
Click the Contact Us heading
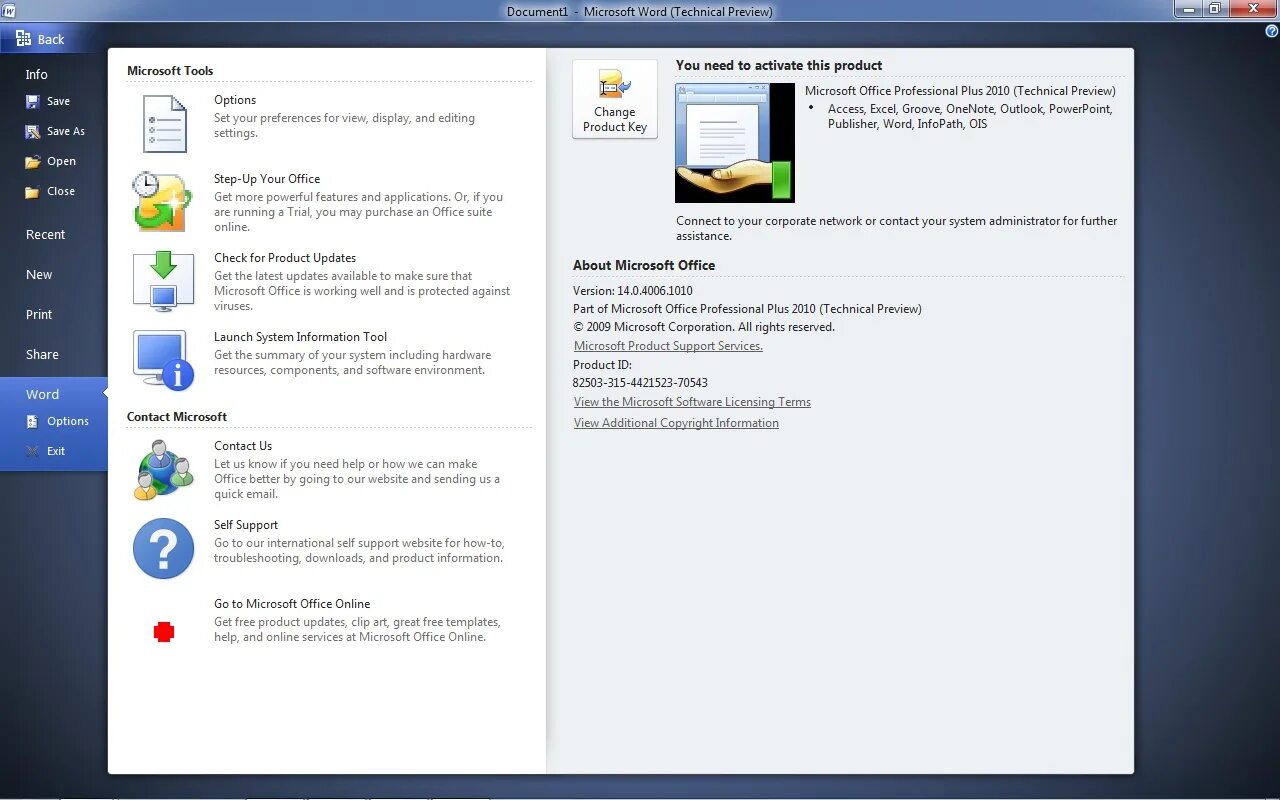pyautogui.click(x=243, y=446)
